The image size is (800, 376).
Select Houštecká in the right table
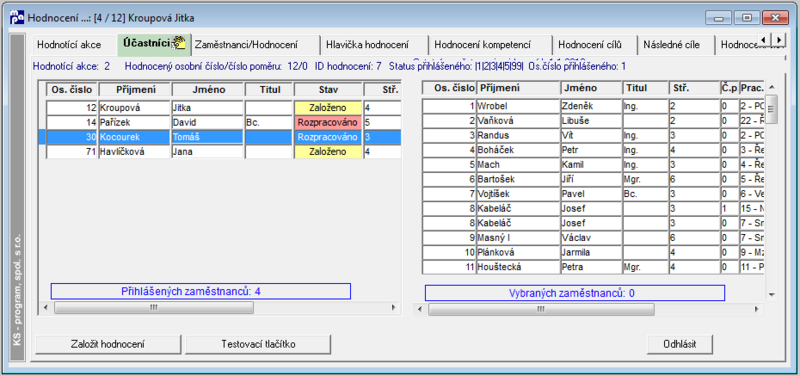[x=593, y=267]
